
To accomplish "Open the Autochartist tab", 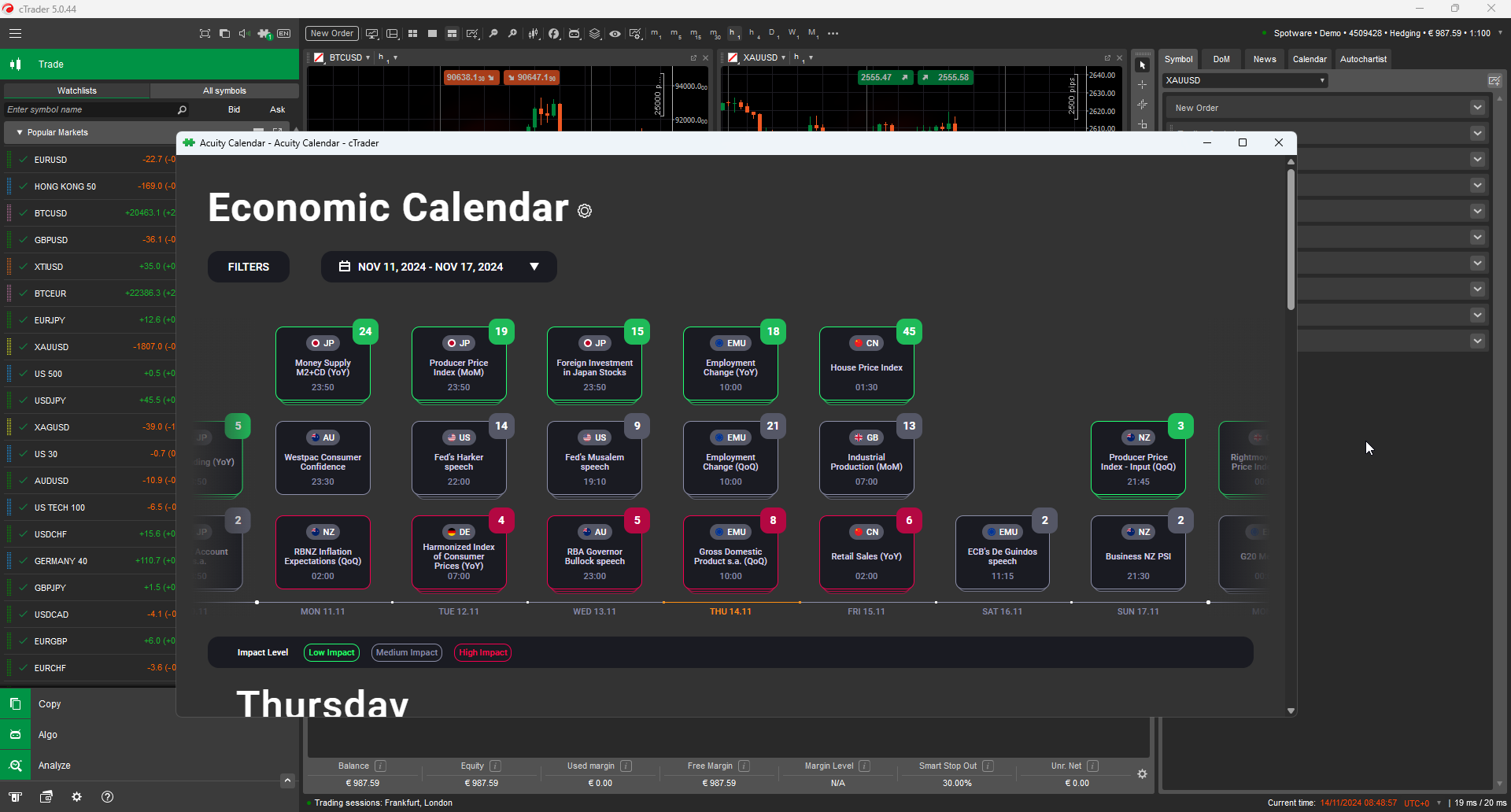I will click(1363, 59).
